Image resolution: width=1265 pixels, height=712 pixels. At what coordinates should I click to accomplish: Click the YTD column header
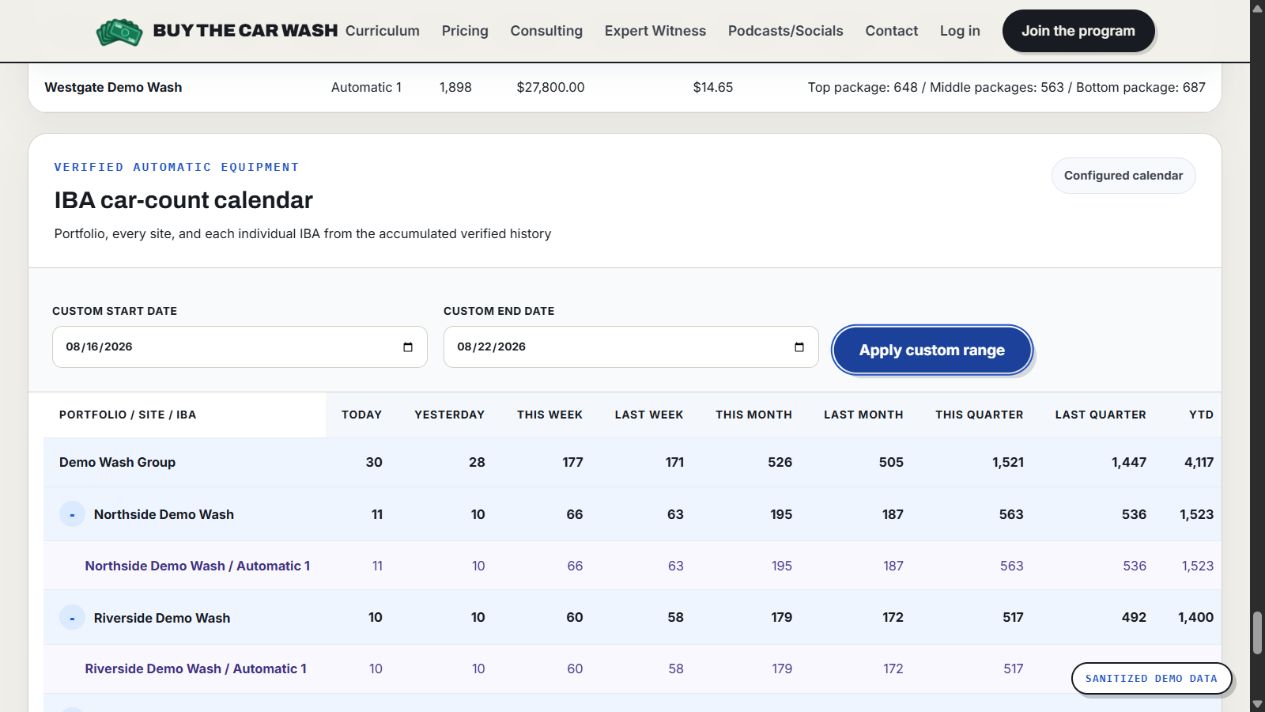click(x=1201, y=414)
